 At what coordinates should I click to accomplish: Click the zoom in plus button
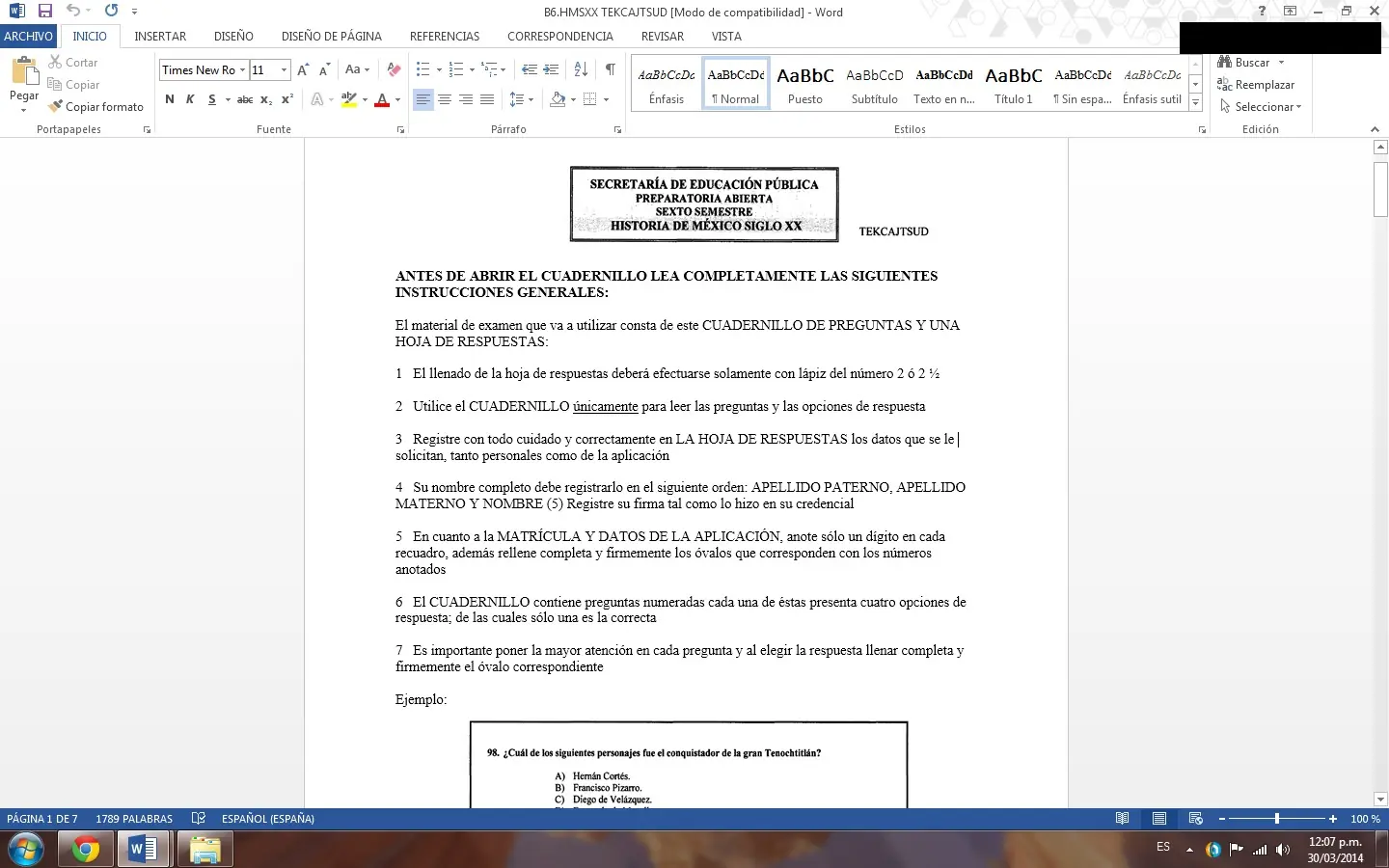coord(1333,819)
